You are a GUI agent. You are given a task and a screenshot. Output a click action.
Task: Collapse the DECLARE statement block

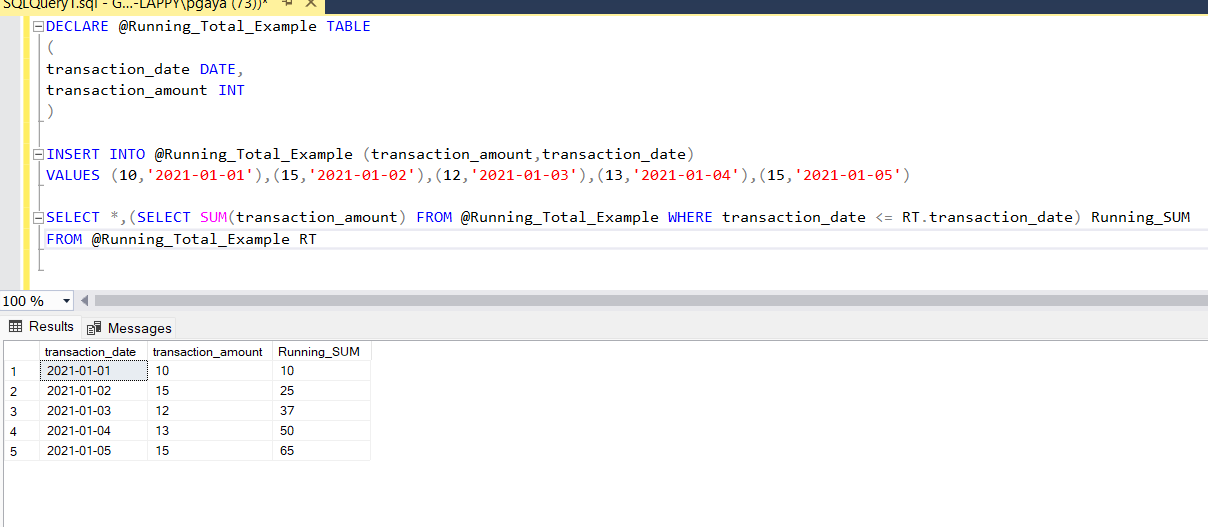point(38,27)
